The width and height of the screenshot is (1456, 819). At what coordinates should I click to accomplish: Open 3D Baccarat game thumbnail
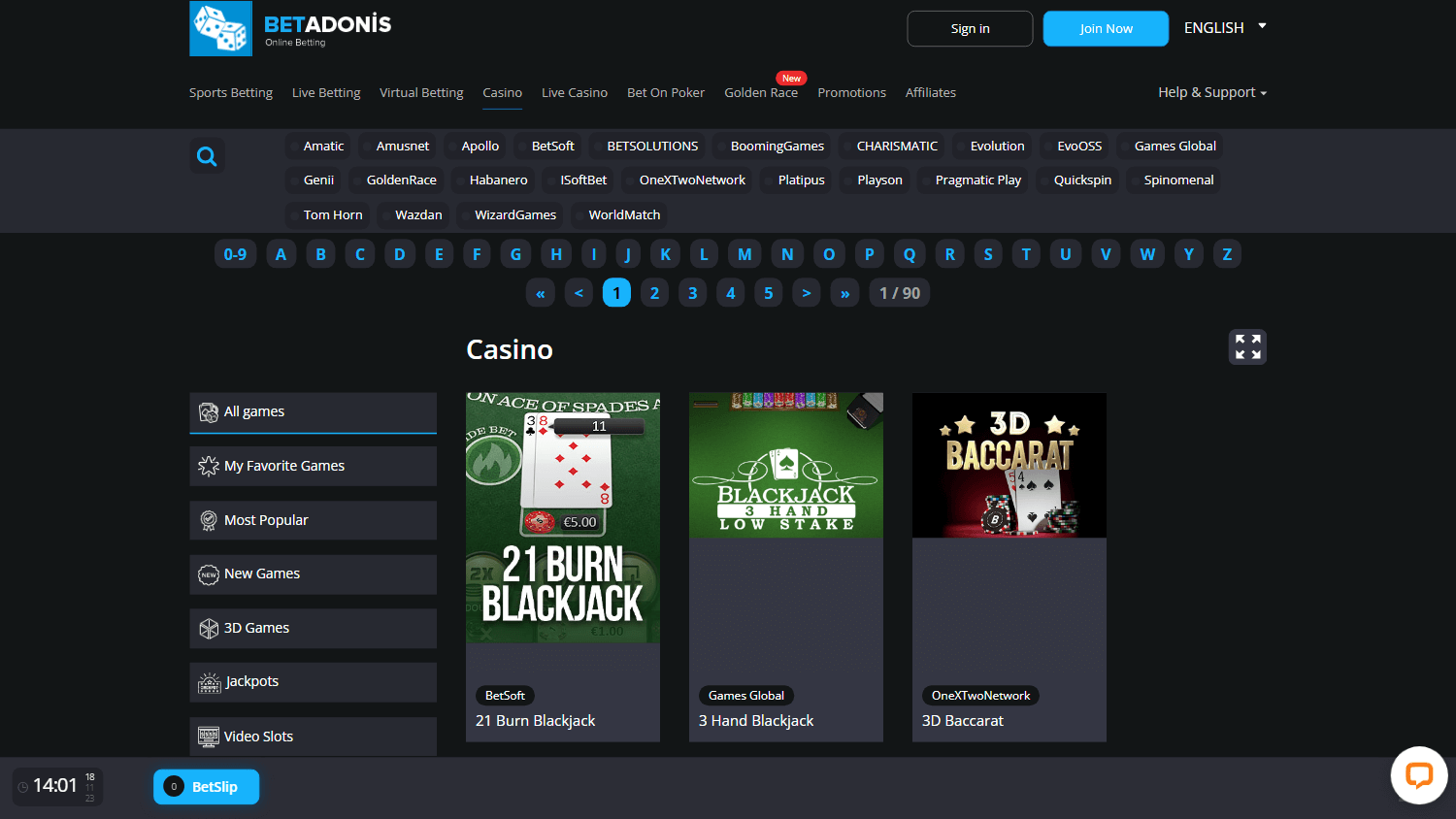[x=1009, y=466]
